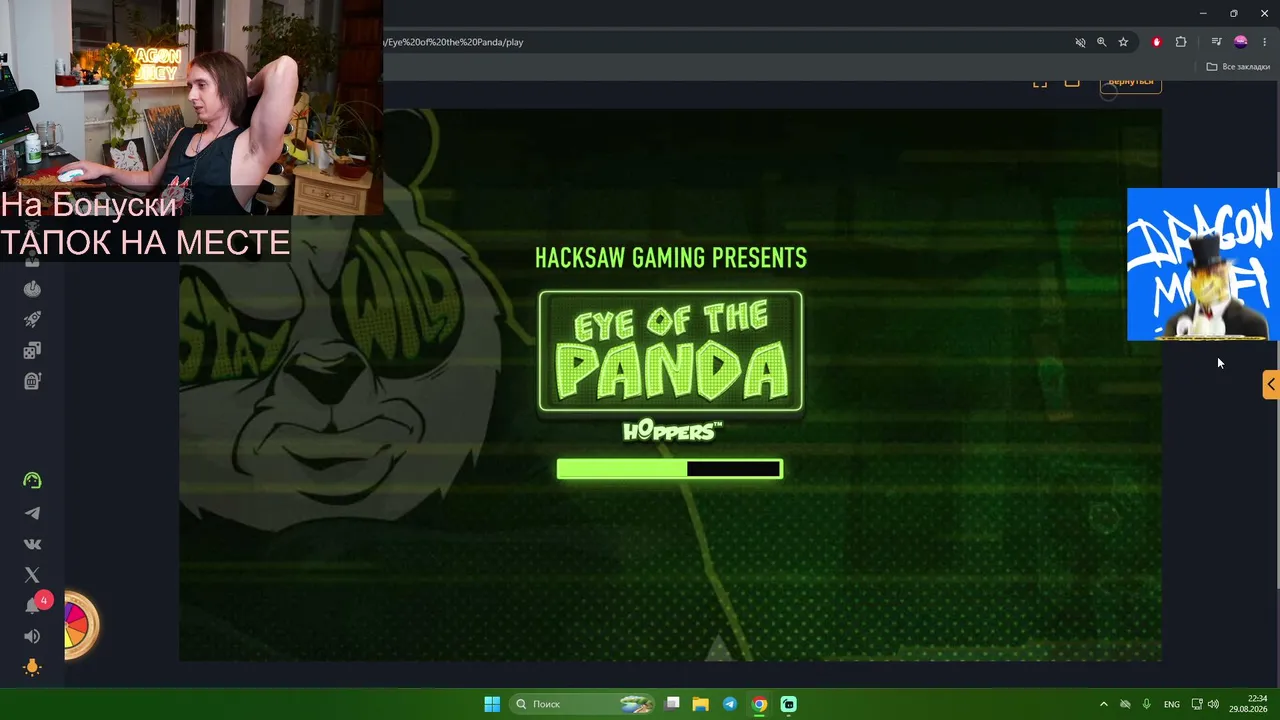
Task: Open the system volume tray icon
Action: (1213, 704)
